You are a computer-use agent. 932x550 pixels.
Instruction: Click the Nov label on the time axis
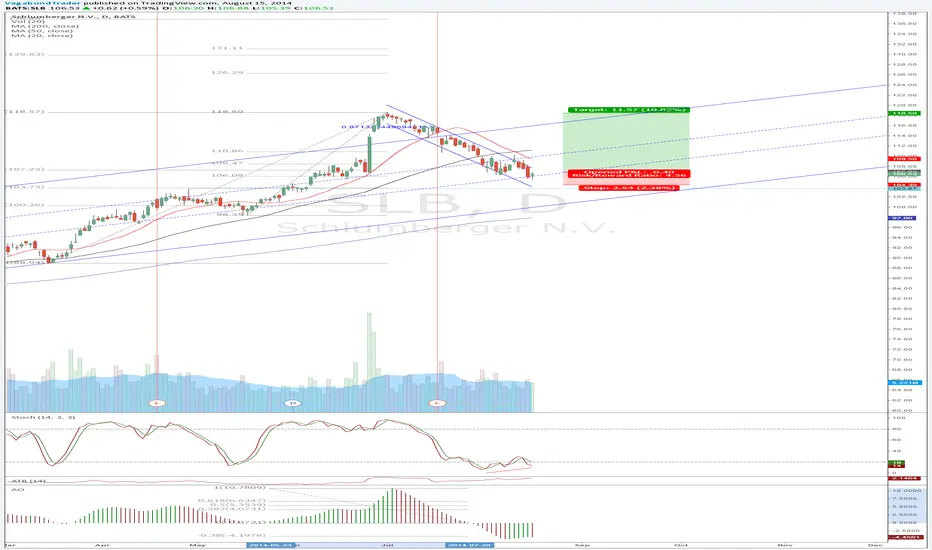[785, 545]
